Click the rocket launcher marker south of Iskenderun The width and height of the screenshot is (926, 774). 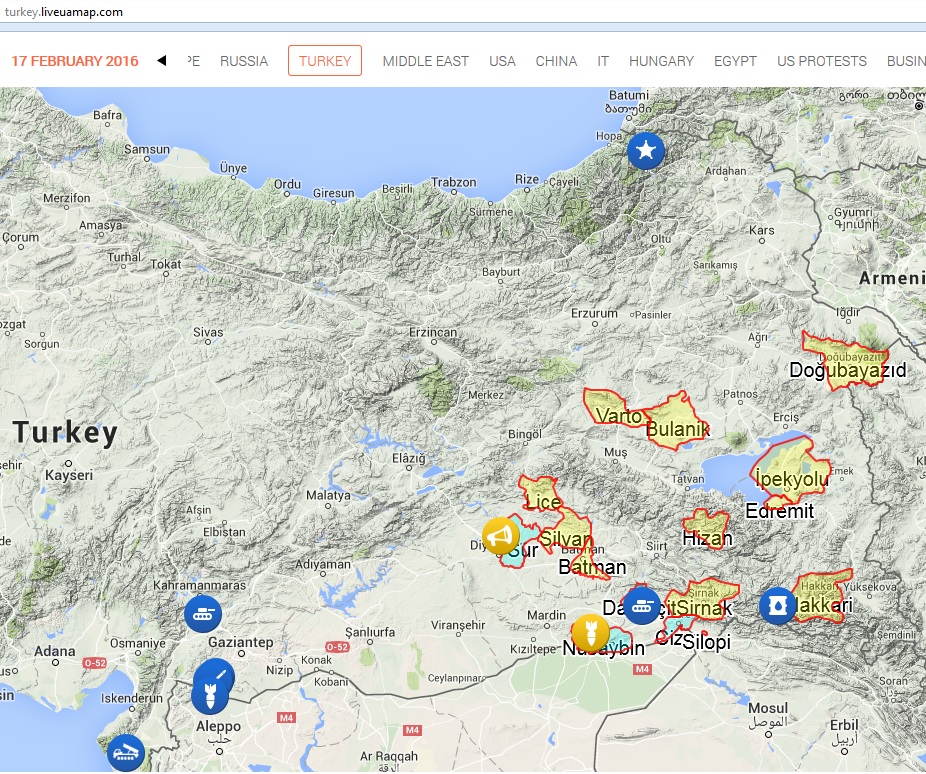coord(126,752)
